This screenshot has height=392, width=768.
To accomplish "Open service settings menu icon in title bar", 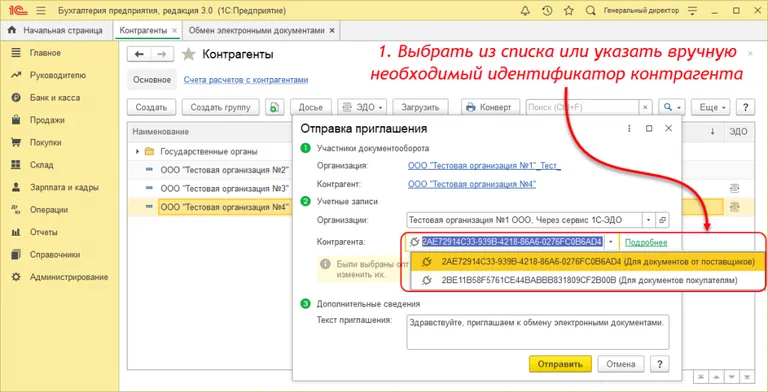I will click(692, 10).
